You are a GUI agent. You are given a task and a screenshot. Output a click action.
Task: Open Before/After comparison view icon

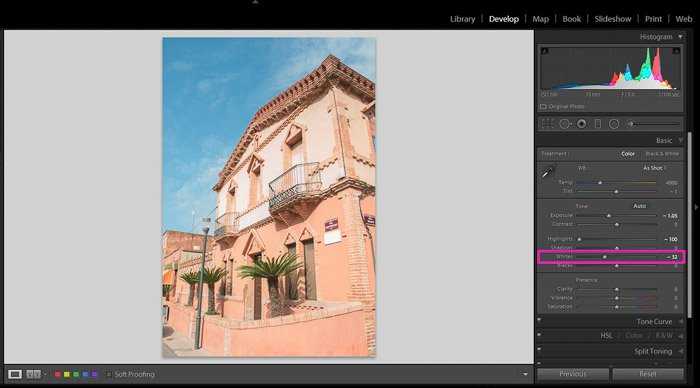33,374
